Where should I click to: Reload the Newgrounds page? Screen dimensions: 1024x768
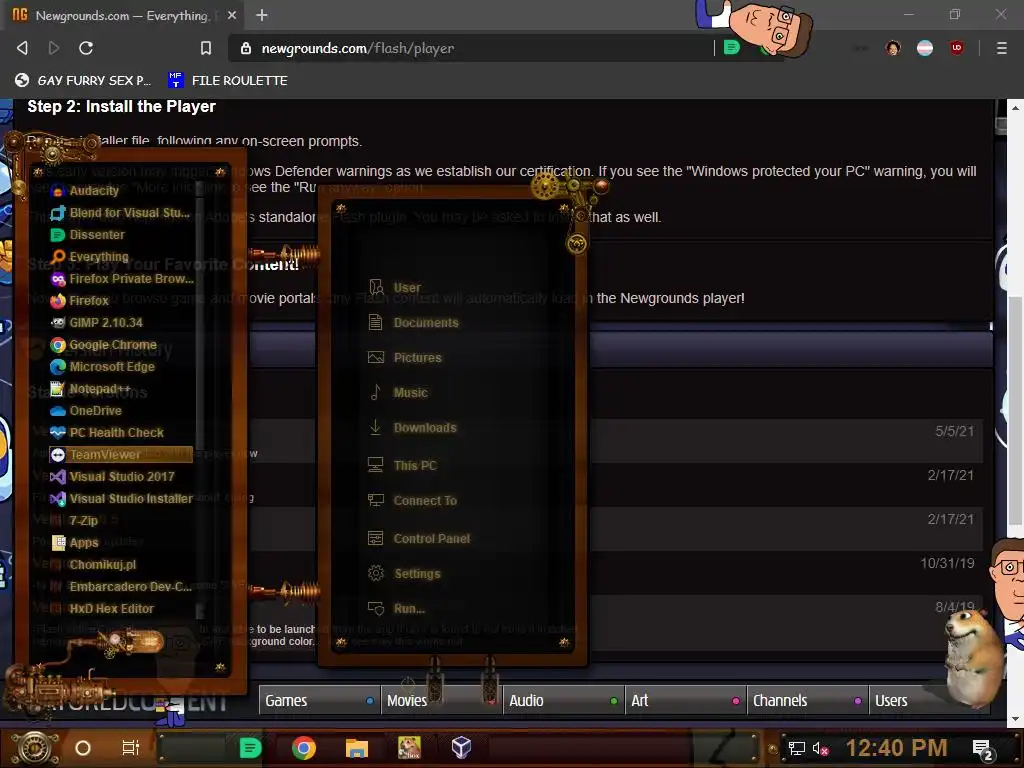coord(86,48)
